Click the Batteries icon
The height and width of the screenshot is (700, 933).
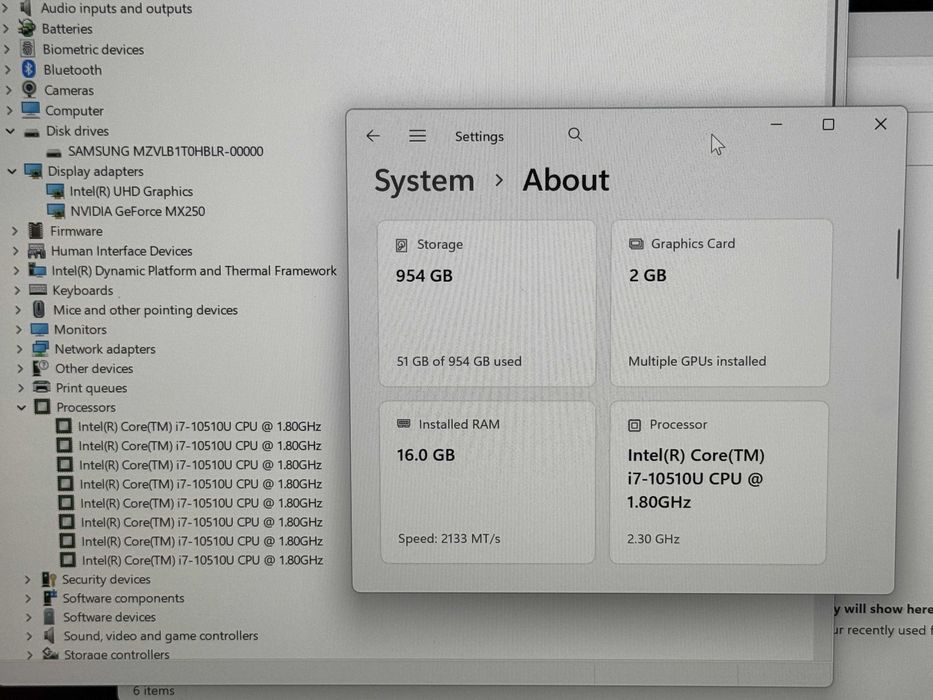[x=27, y=28]
